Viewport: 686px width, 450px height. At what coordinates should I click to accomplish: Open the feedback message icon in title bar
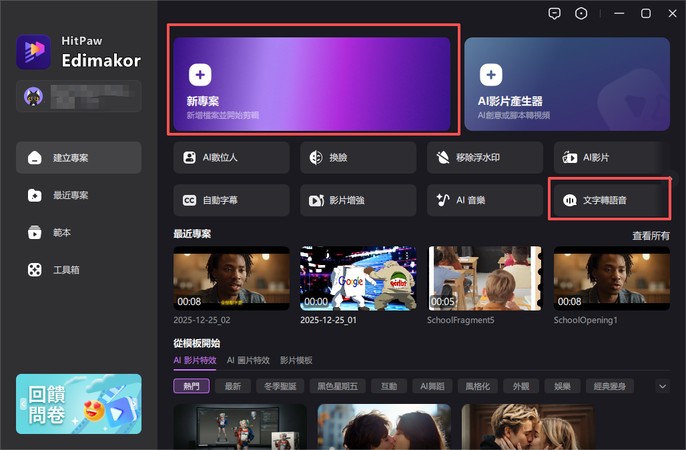click(x=554, y=14)
